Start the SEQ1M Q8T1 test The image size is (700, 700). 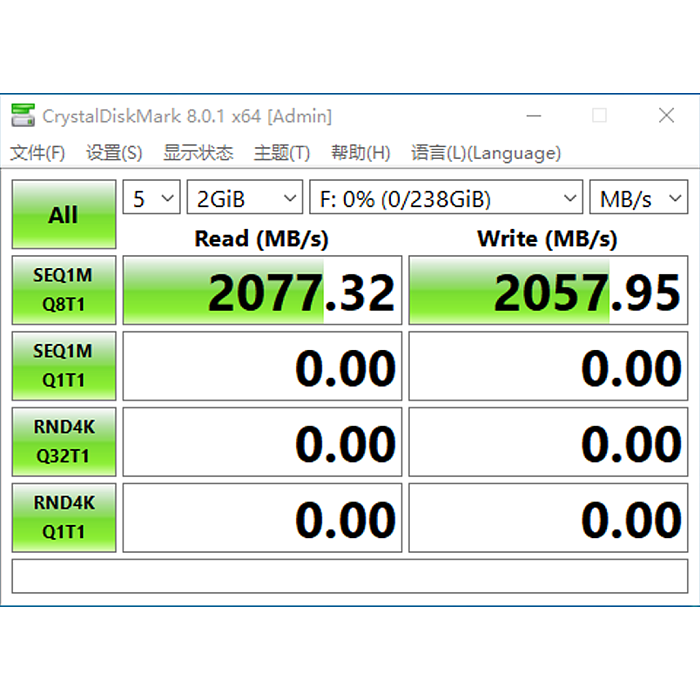pyautogui.click(x=64, y=290)
